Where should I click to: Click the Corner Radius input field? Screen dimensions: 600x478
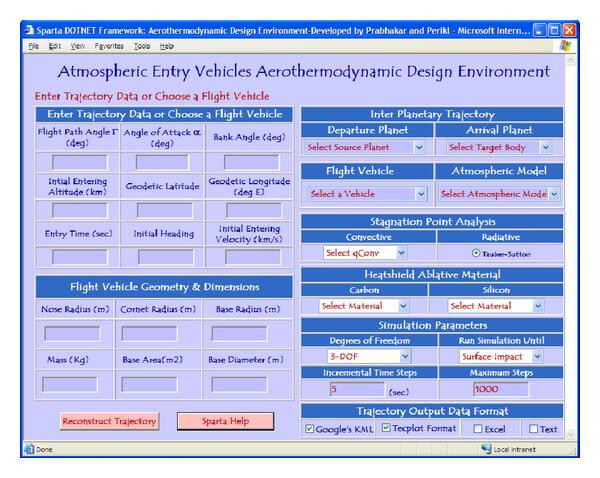tap(149, 334)
